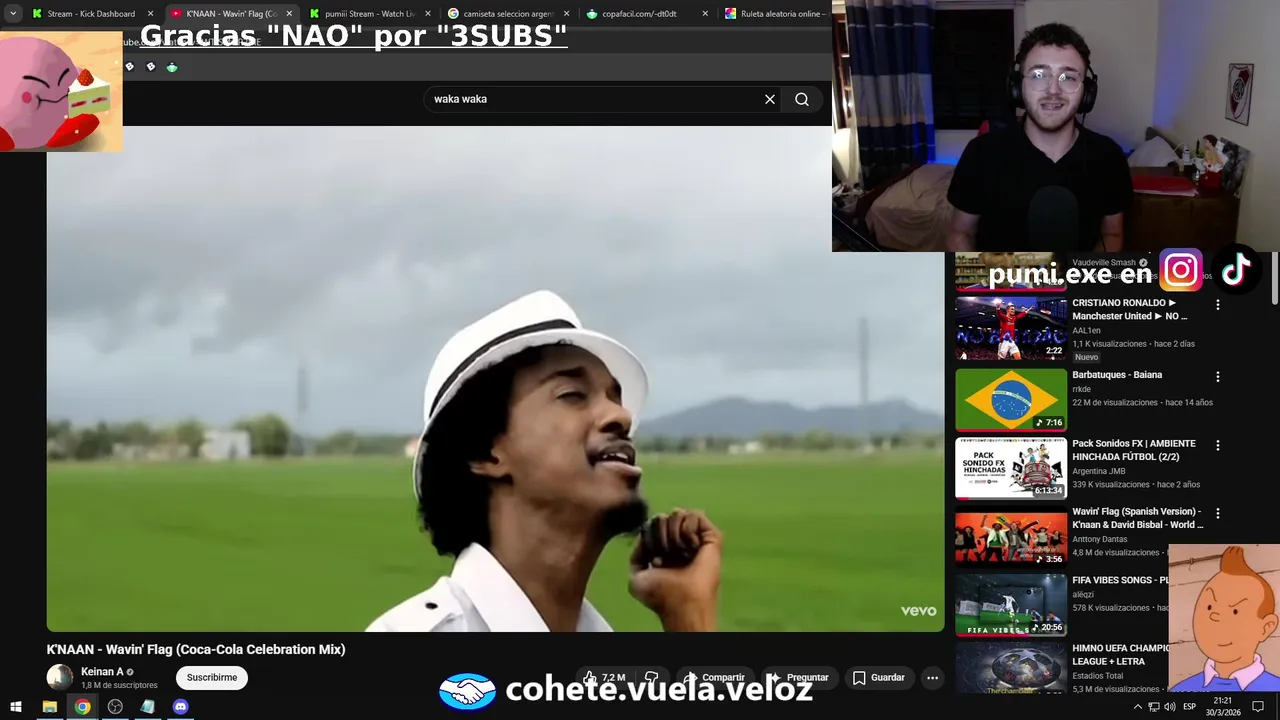The width and height of the screenshot is (1280, 720).
Task: Click the video title K'NAAN - Wavin' Flag
Action: click(x=196, y=649)
